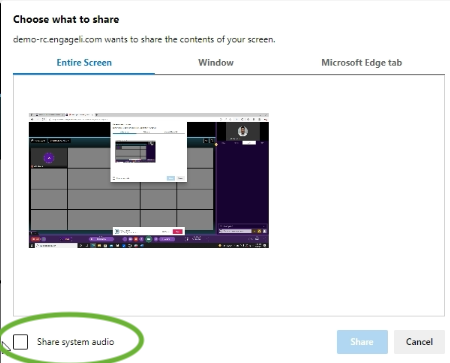Viewport: 450px width, 363px height.
Task: Enable the Share system audio checkbox
Action: pos(20,342)
